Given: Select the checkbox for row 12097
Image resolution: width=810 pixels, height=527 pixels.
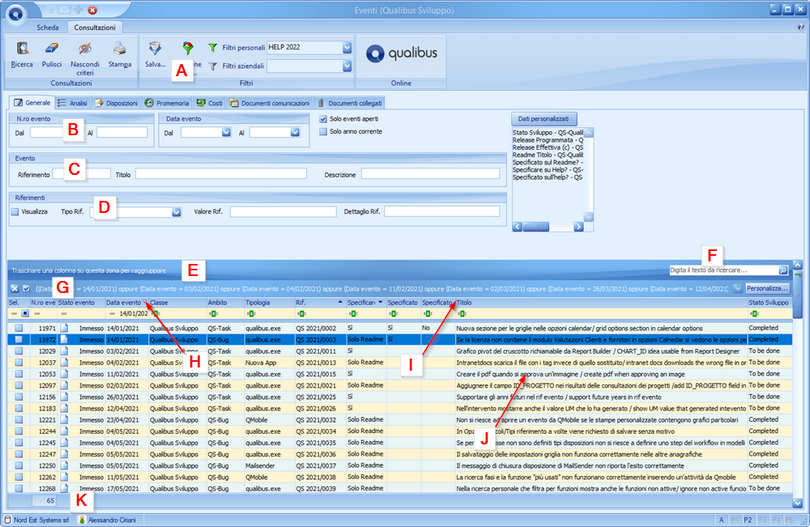Looking at the screenshot, I should pos(19,385).
